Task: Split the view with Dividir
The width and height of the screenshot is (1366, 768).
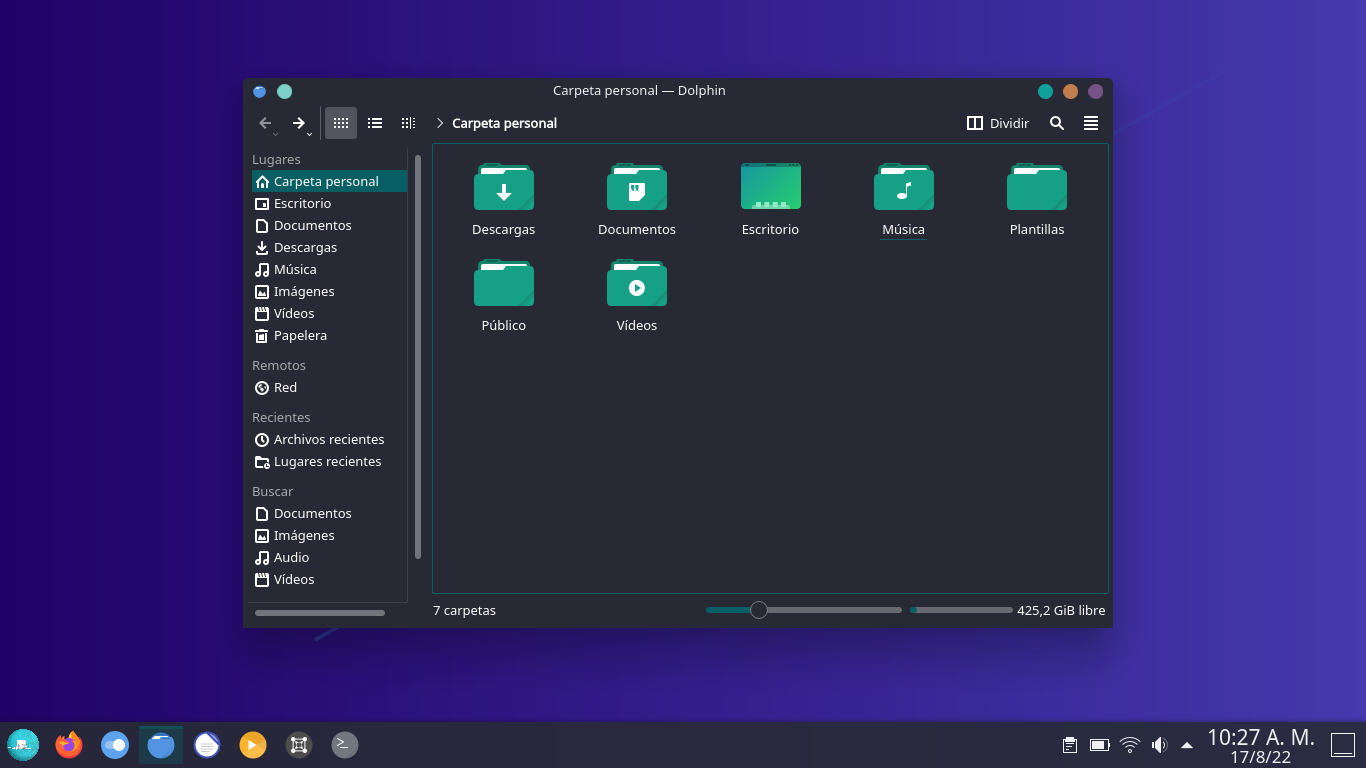Action: pyautogui.click(x=998, y=123)
